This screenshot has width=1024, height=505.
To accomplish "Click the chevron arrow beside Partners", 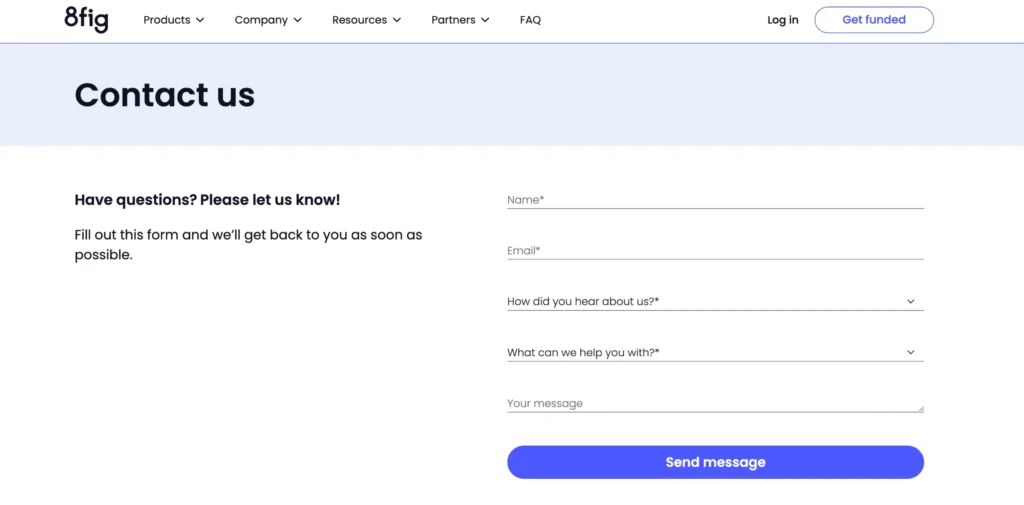I will pos(485,20).
